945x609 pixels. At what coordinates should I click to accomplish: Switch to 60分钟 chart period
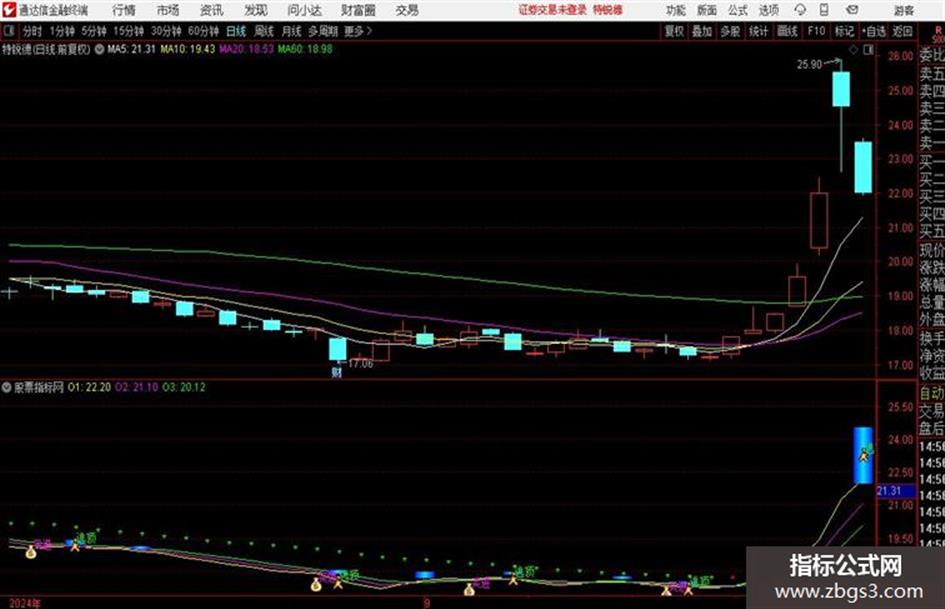pos(204,31)
